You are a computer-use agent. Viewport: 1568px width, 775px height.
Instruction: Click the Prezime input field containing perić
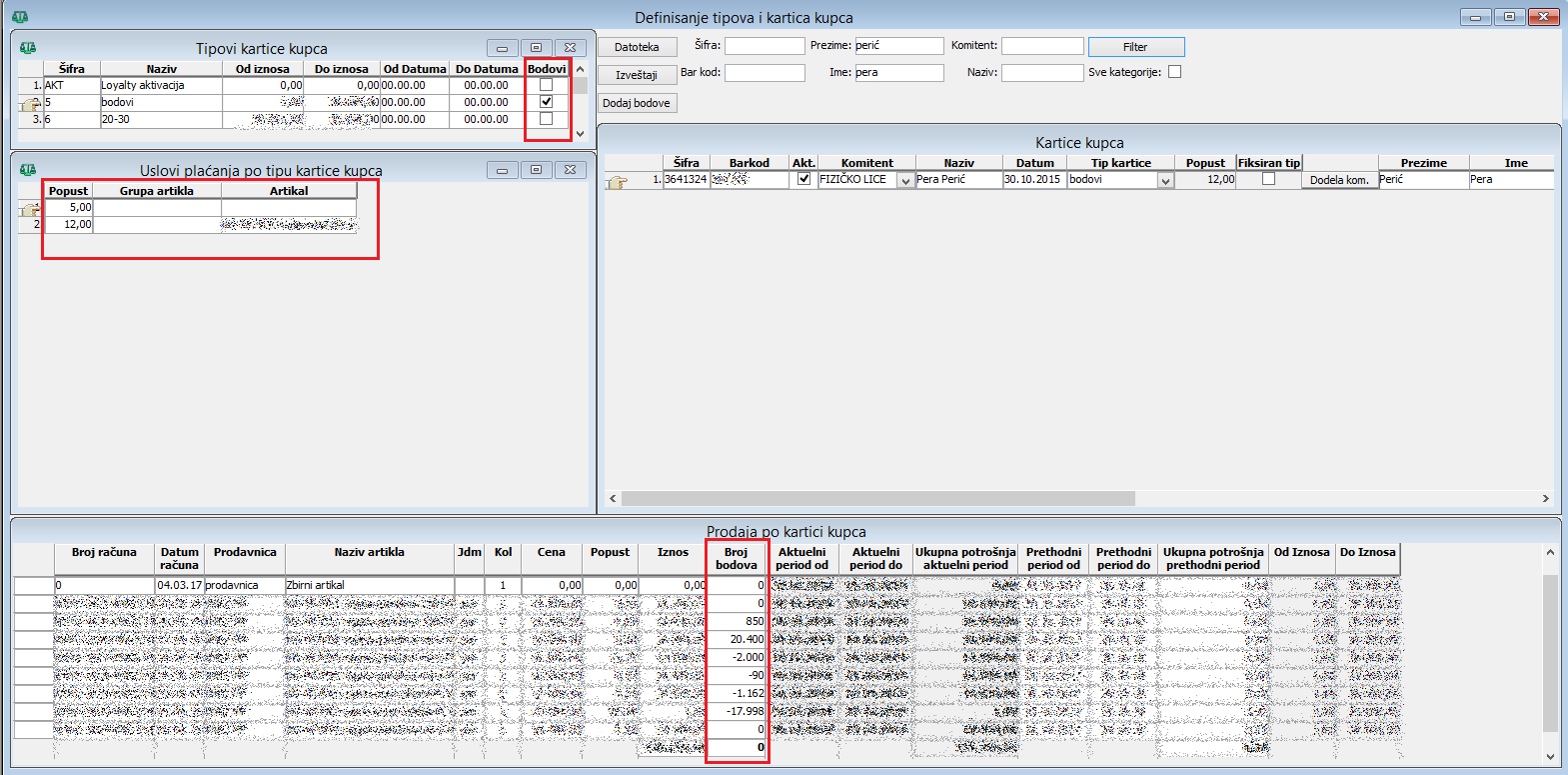(x=898, y=46)
